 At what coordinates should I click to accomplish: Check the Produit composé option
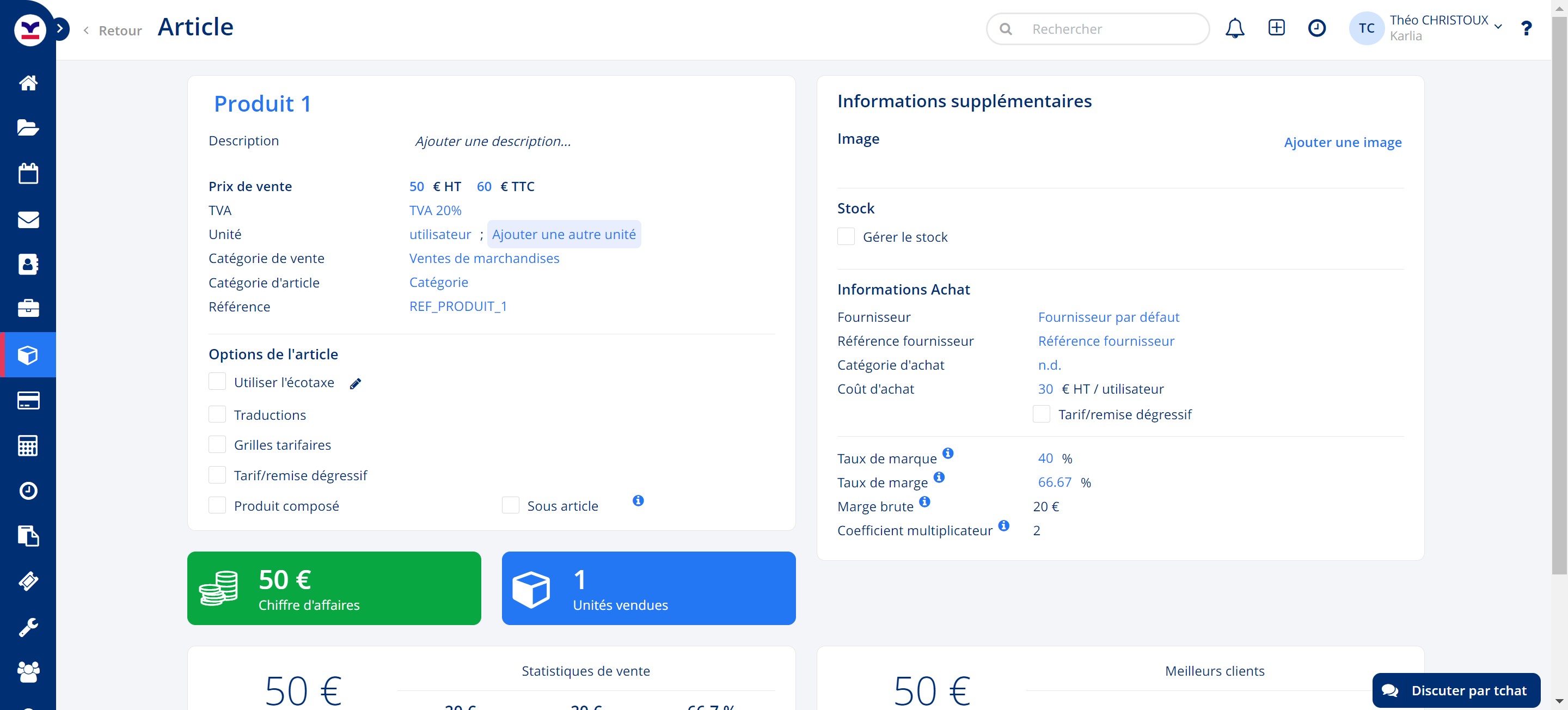pos(217,505)
